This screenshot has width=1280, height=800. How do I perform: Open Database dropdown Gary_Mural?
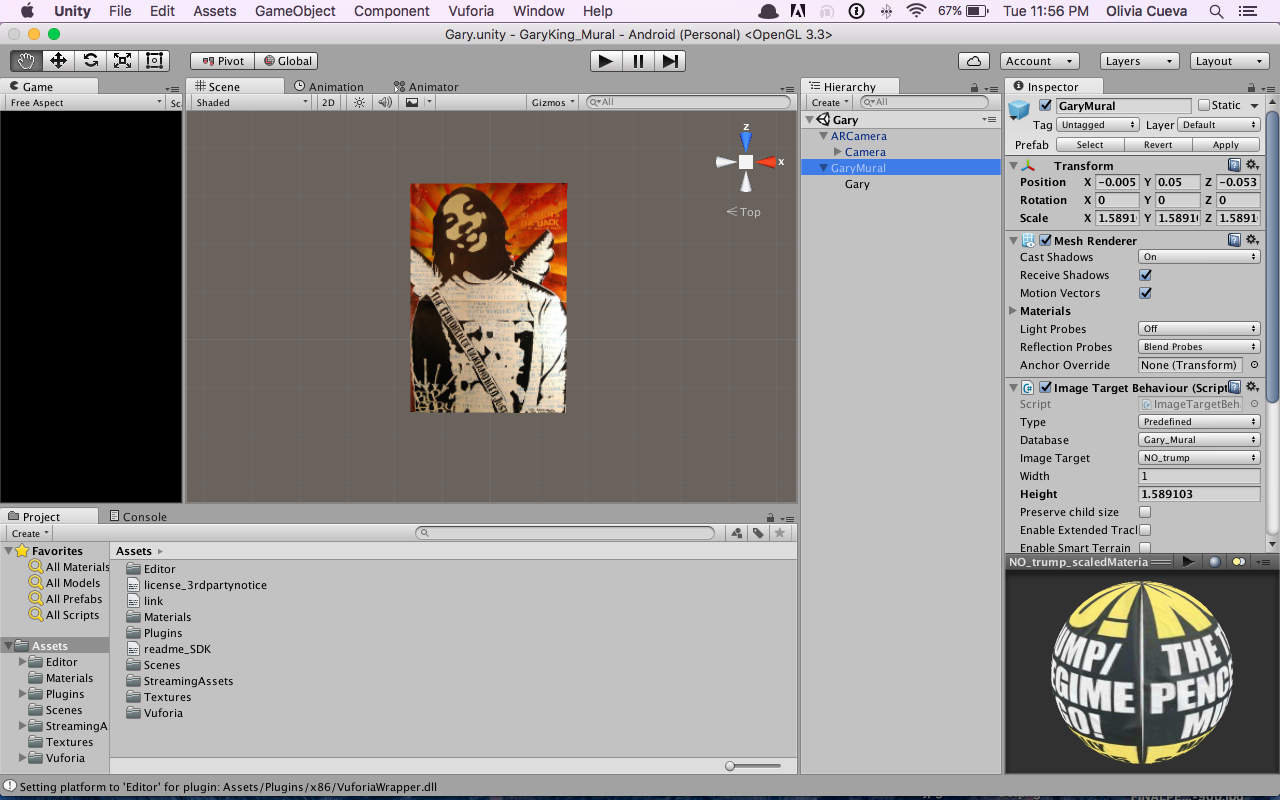(x=1199, y=440)
